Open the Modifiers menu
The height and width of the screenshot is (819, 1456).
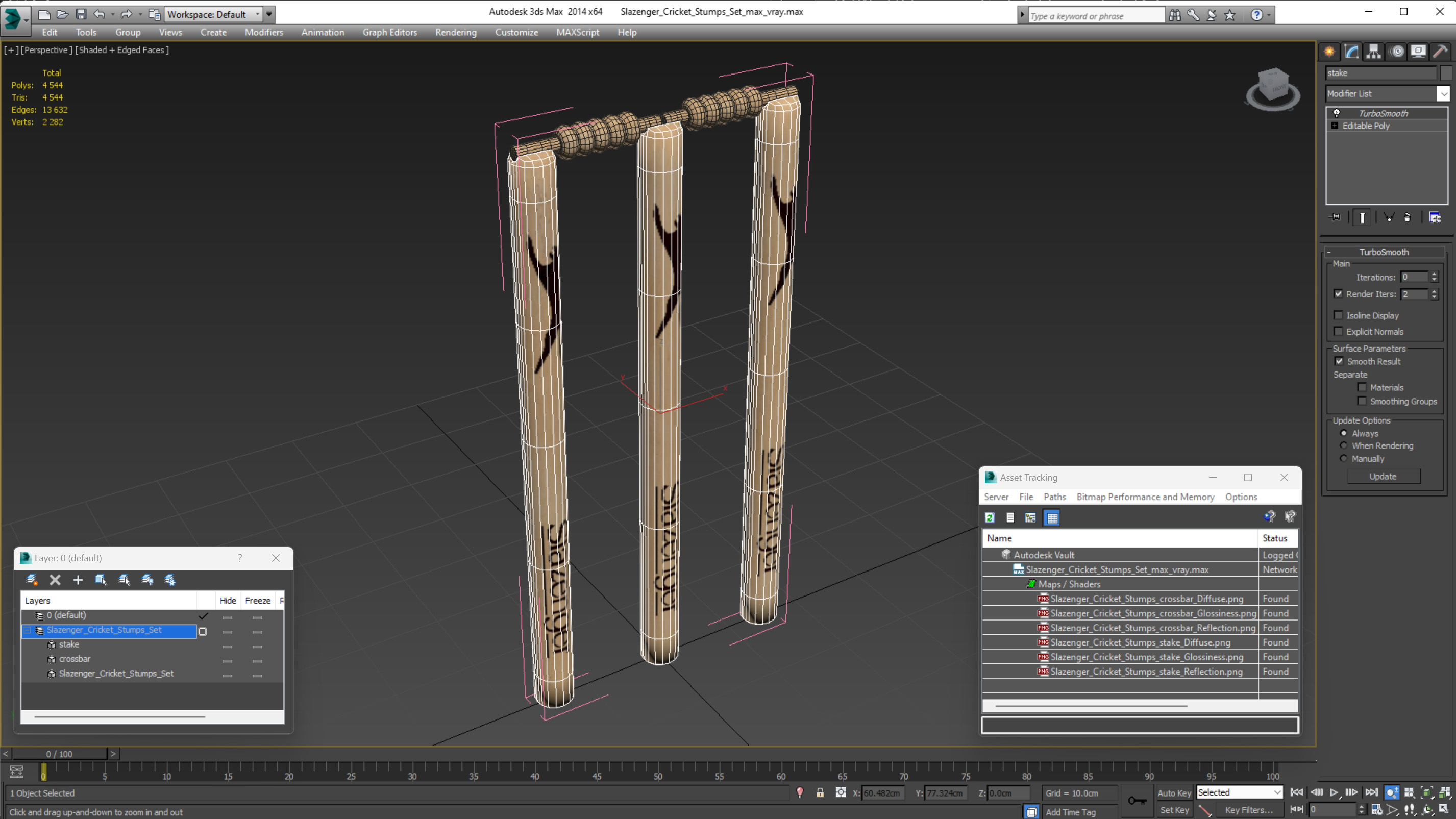coord(264,32)
